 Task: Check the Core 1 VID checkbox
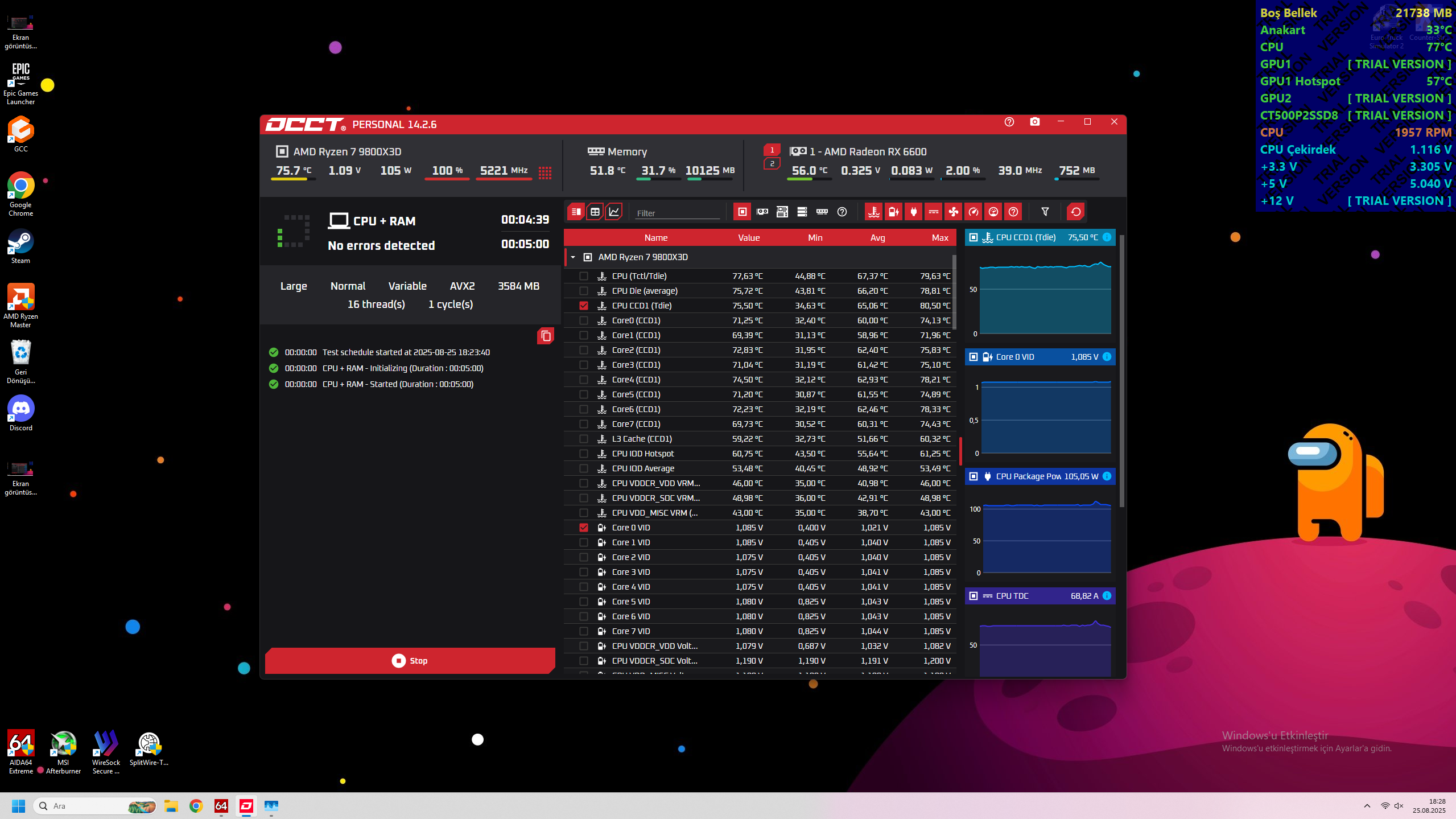[584, 542]
